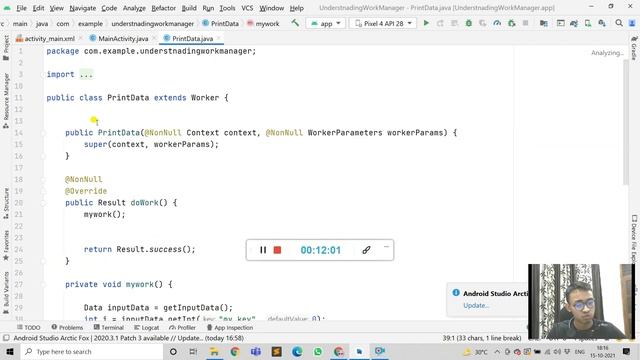The width and height of the screenshot is (640, 360).
Task: Open the app run configuration dropdown
Action: (326, 23)
